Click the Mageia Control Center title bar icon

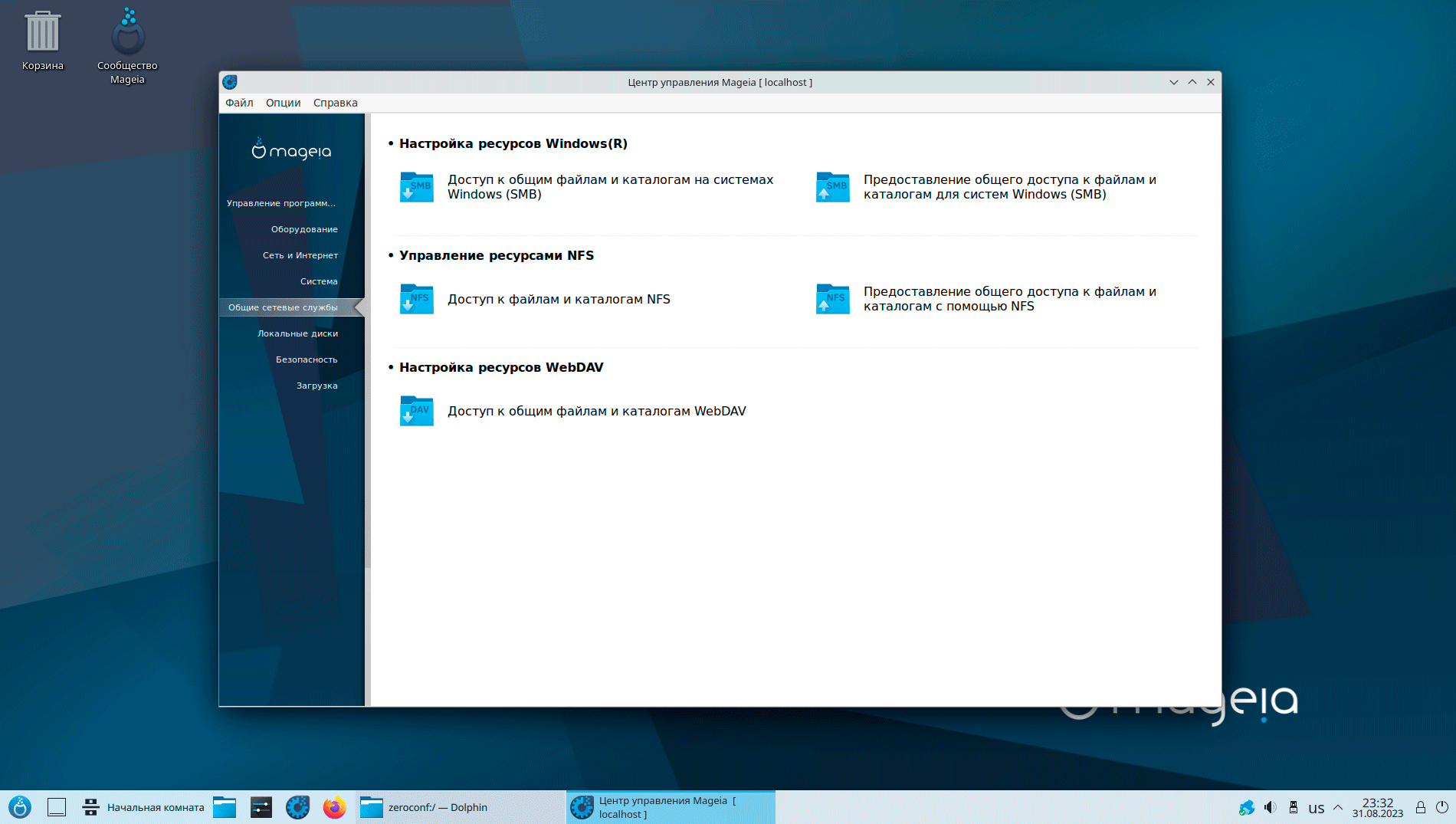click(x=230, y=82)
